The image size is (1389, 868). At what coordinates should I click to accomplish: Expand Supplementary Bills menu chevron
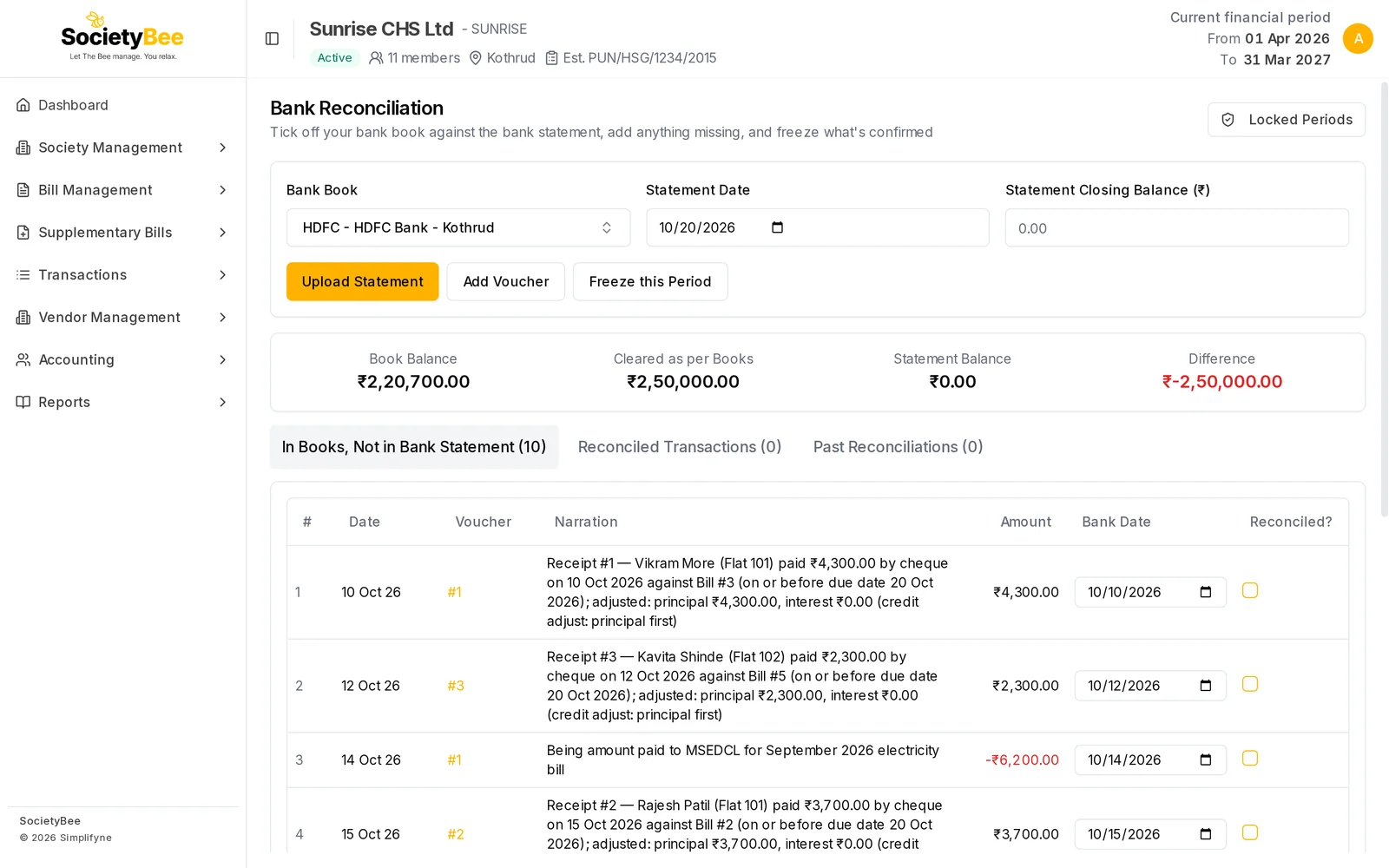[223, 233]
